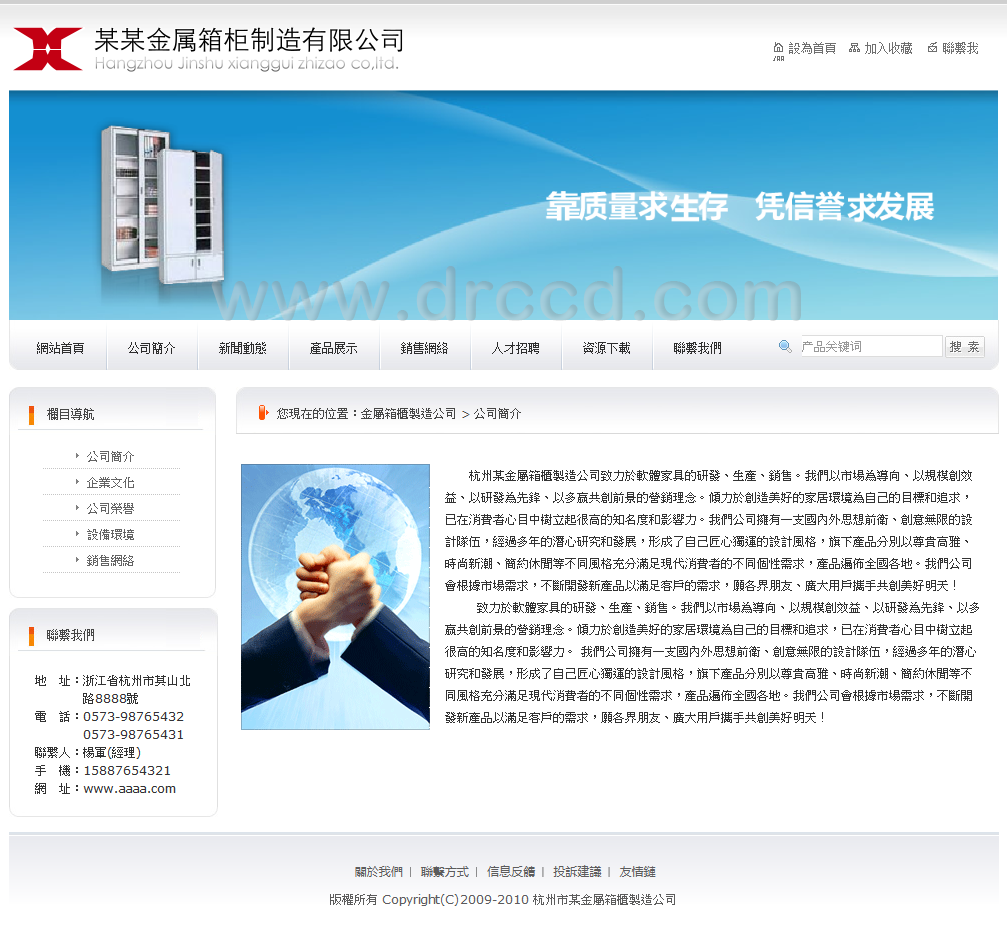Click the home icon beside 設為首頁
Screen dimensions: 1007x931
[778, 48]
